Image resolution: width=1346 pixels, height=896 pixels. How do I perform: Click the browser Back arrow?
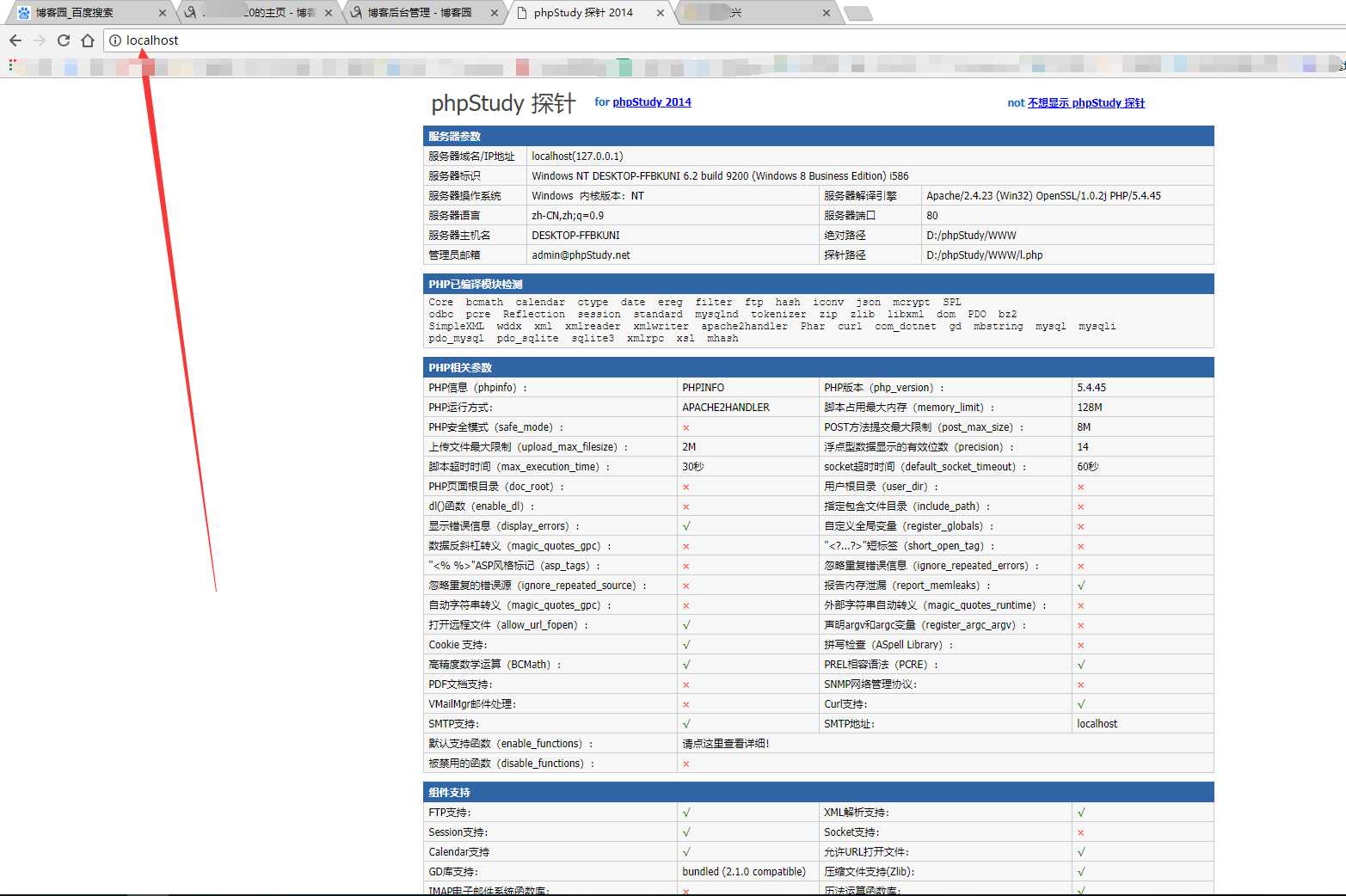tap(15, 40)
